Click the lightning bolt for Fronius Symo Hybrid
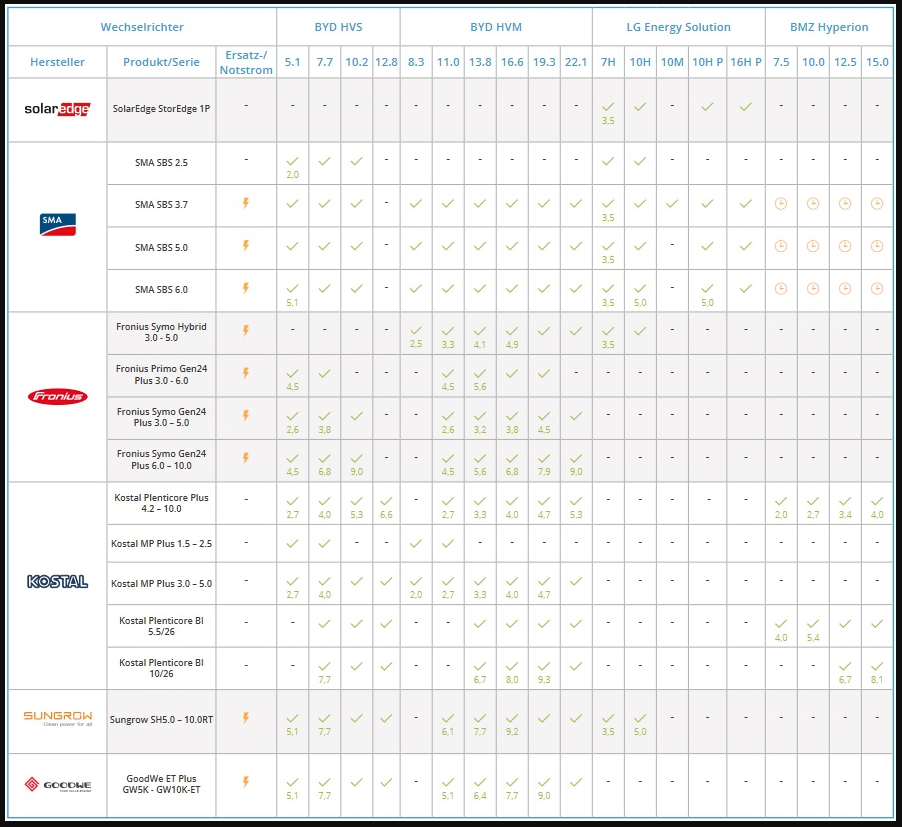Image resolution: width=902 pixels, height=827 pixels. tap(246, 331)
